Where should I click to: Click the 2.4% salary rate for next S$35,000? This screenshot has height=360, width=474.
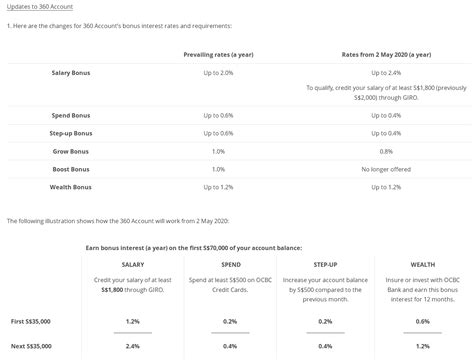coord(133,346)
